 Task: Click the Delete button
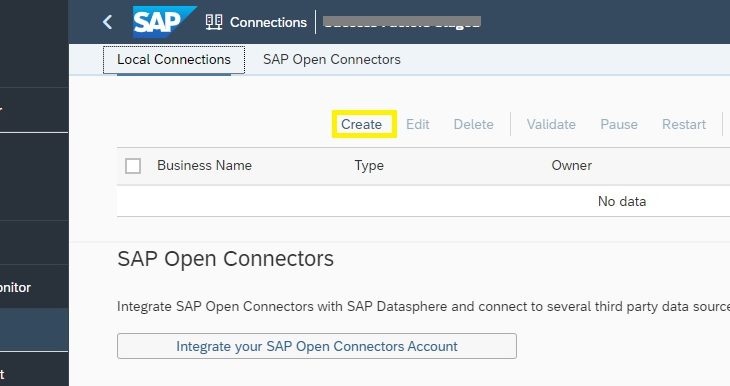coord(473,124)
